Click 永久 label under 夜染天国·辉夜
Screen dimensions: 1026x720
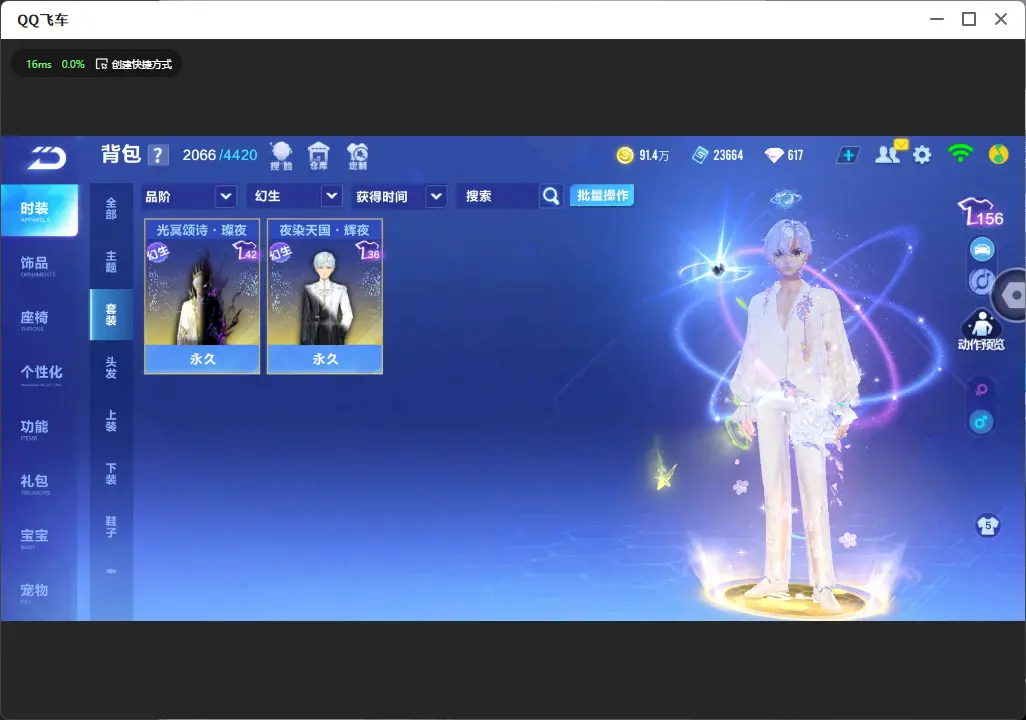[x=325, y=359]
